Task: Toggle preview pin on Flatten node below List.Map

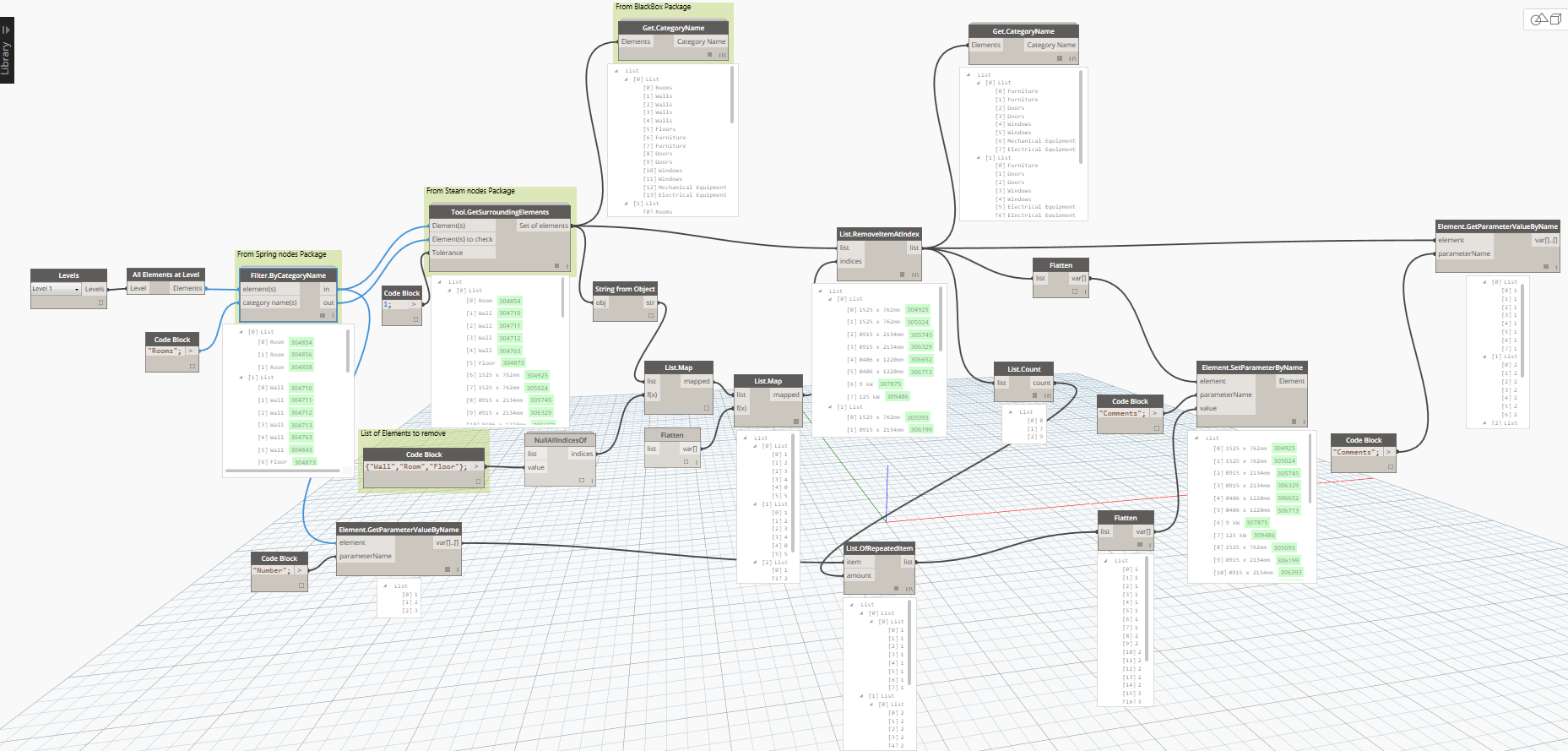Action: coord(686,462)
